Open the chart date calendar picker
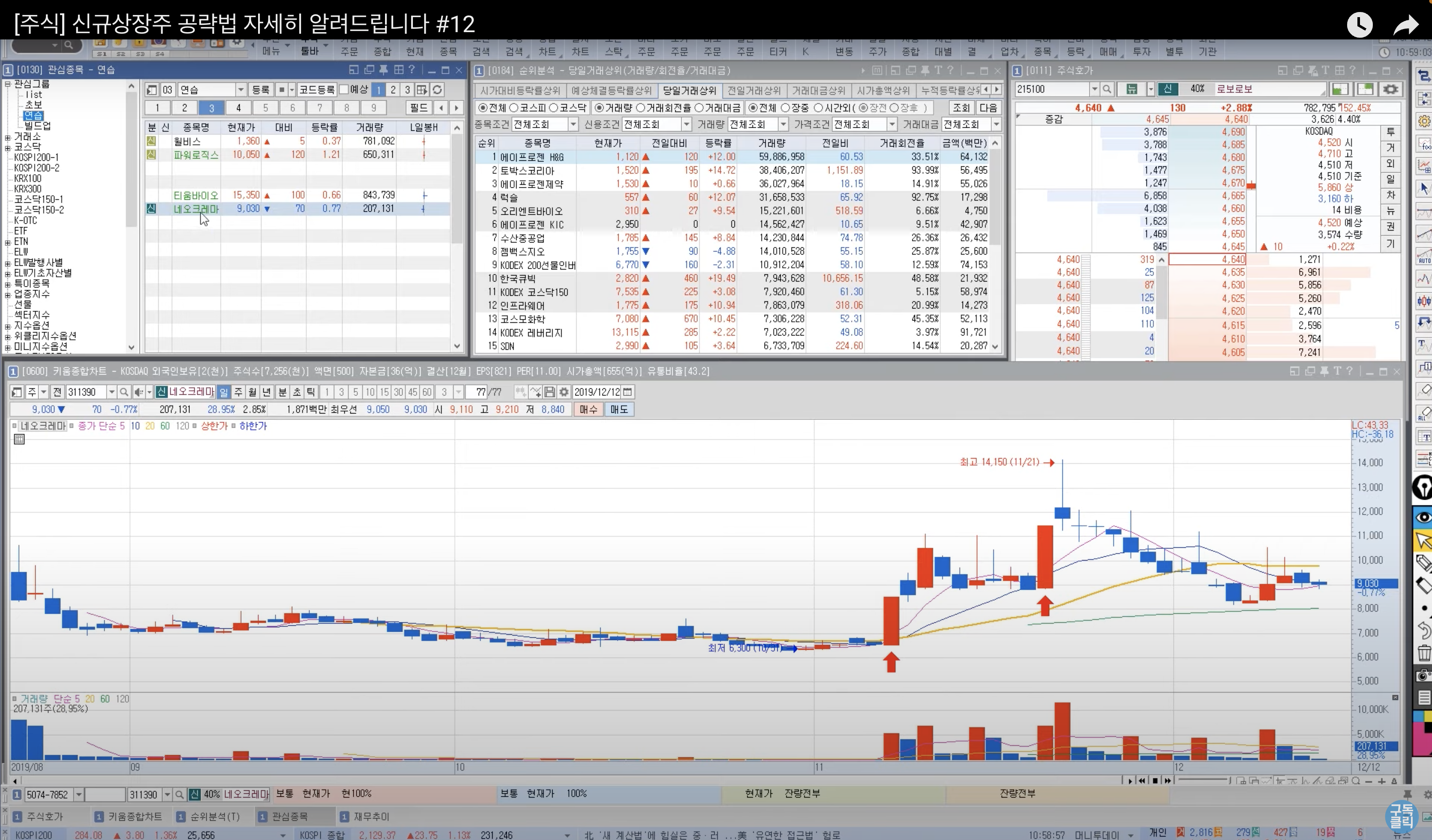This screenshot has width=1432, height=840. (x=627, y=392)
